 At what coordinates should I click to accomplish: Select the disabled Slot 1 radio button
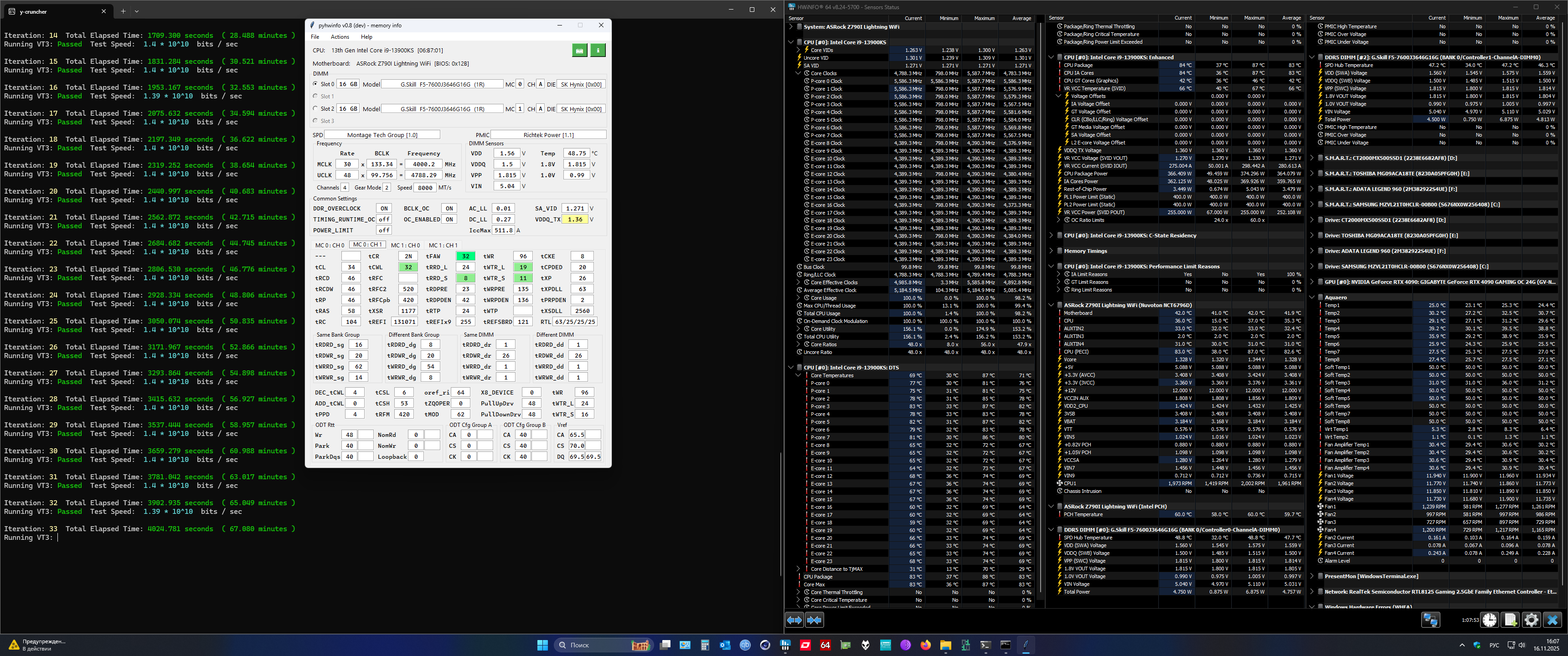pyautogui.click(x=315, y=96)
